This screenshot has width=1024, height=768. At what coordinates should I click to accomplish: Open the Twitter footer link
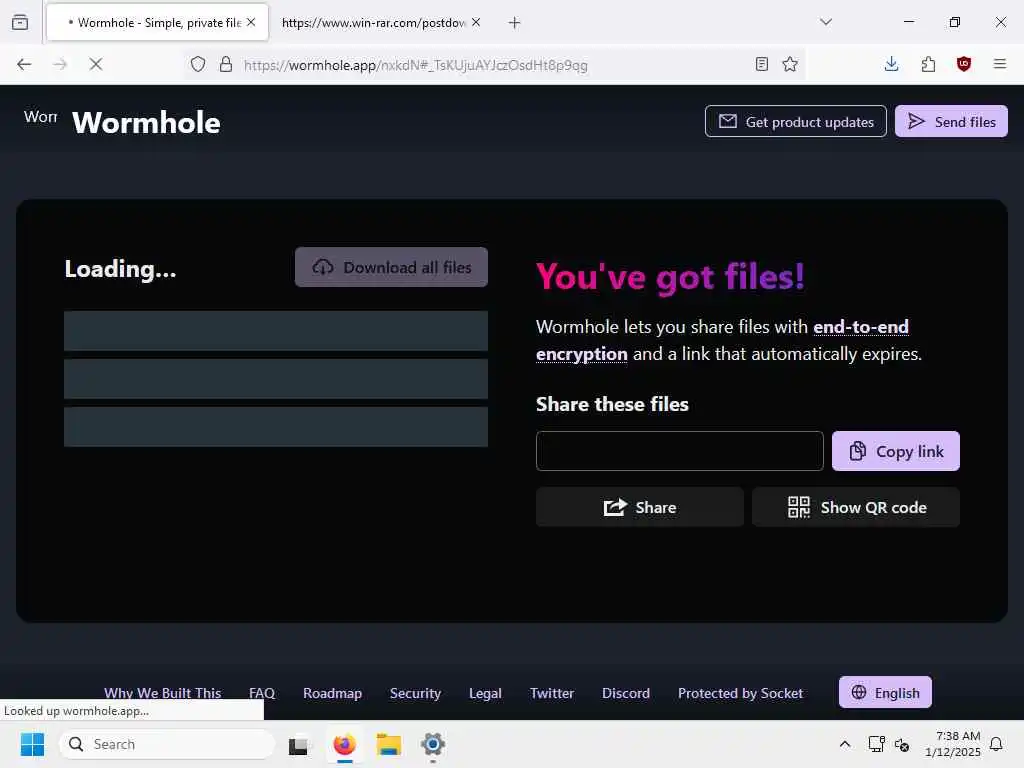552,693
